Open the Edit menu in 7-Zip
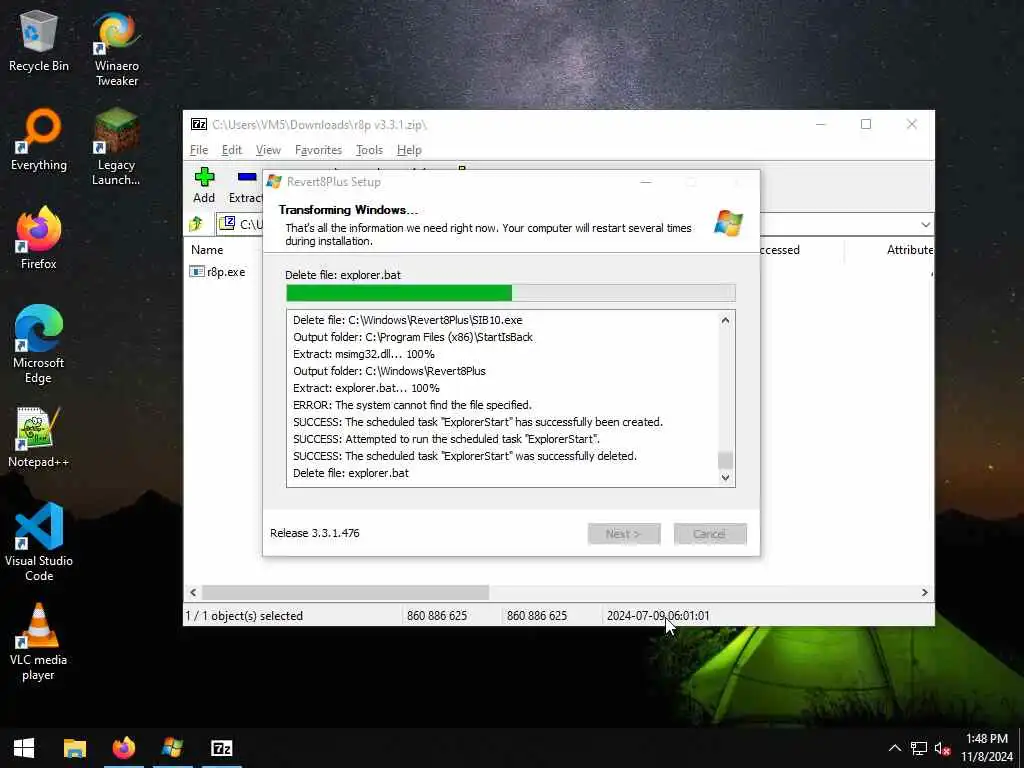1024x768 pixels. (x=232, y=150)
